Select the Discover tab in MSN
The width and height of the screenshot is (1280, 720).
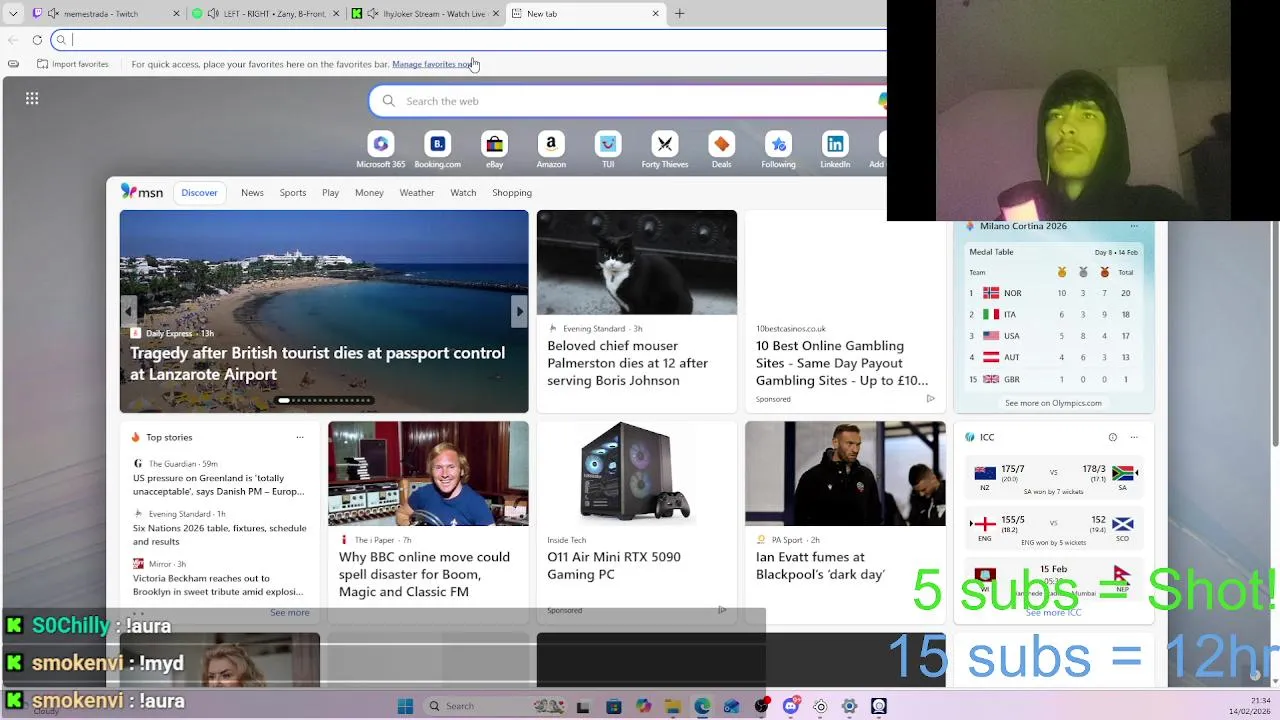[199, 192]
